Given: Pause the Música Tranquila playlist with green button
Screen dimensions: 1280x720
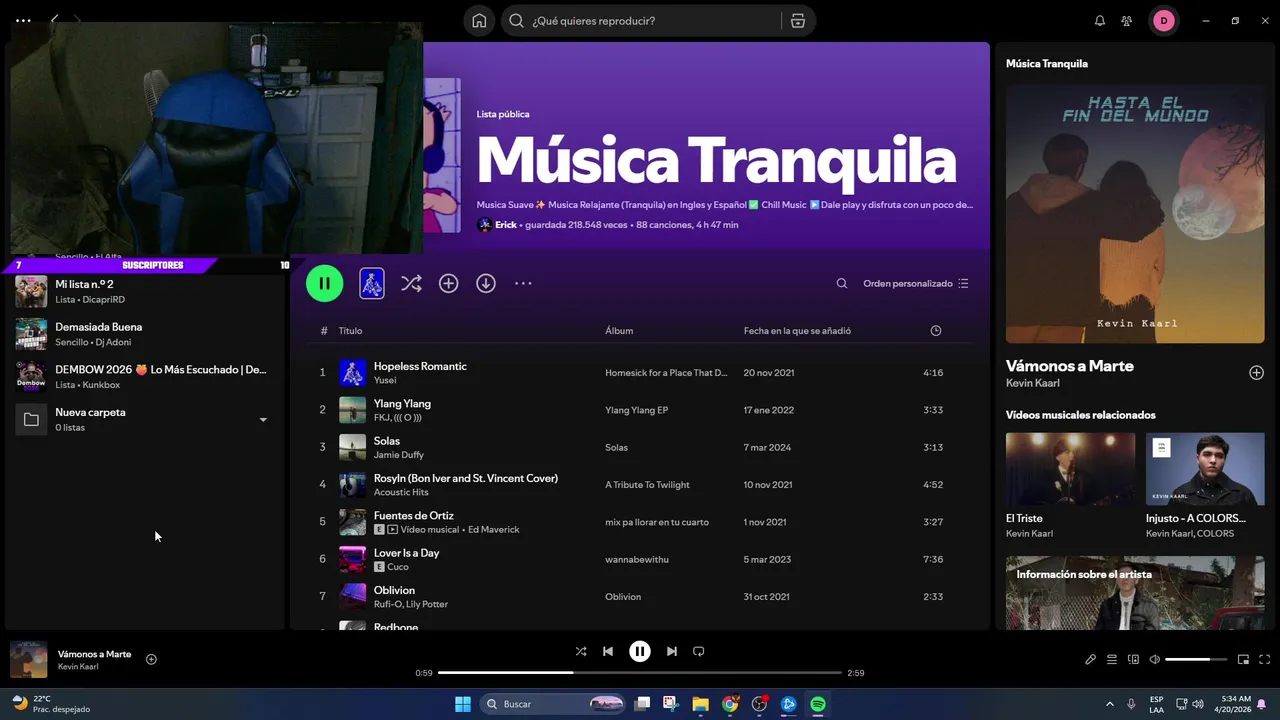Looking at the screenshot, I should tap(324, 283).
